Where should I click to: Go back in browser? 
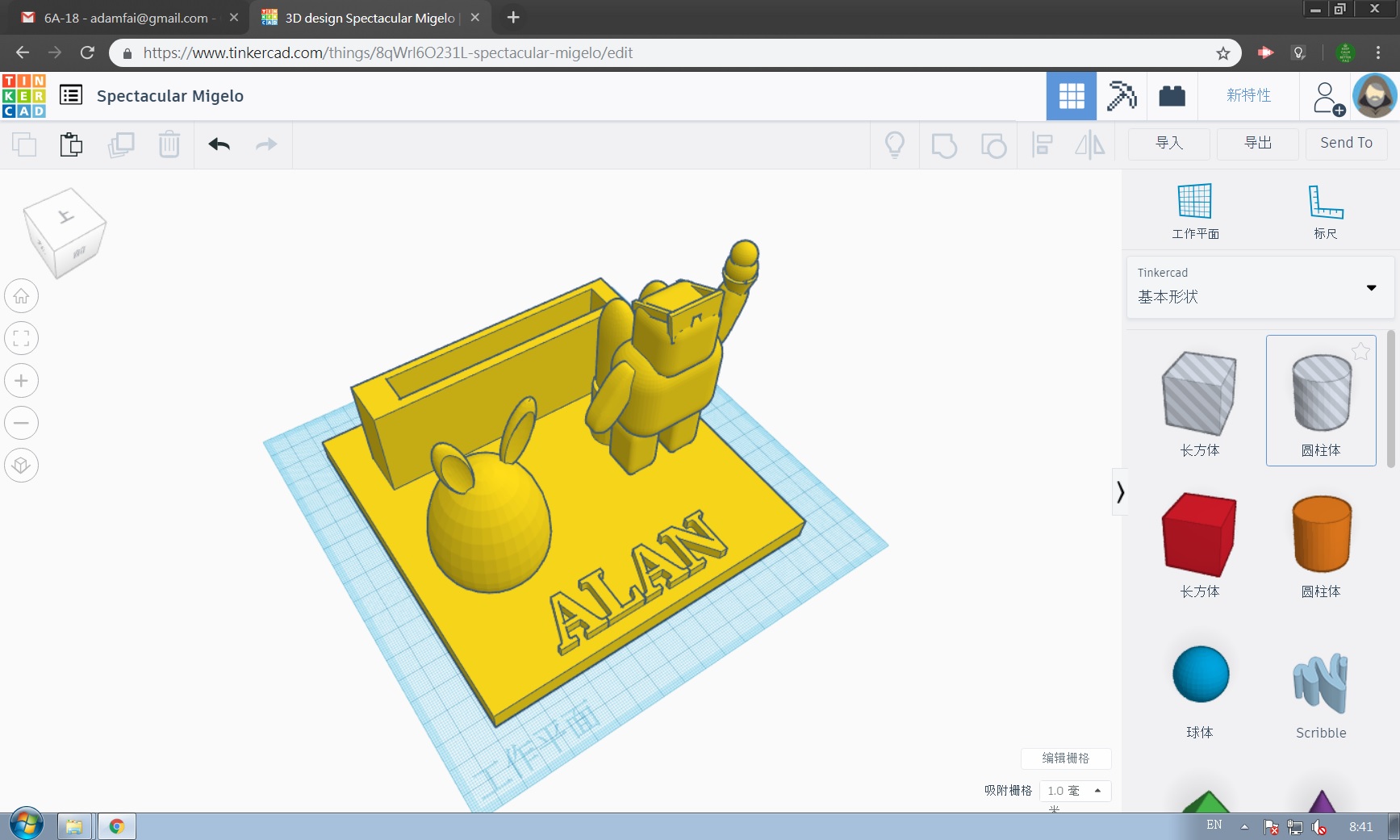[23, 52]
